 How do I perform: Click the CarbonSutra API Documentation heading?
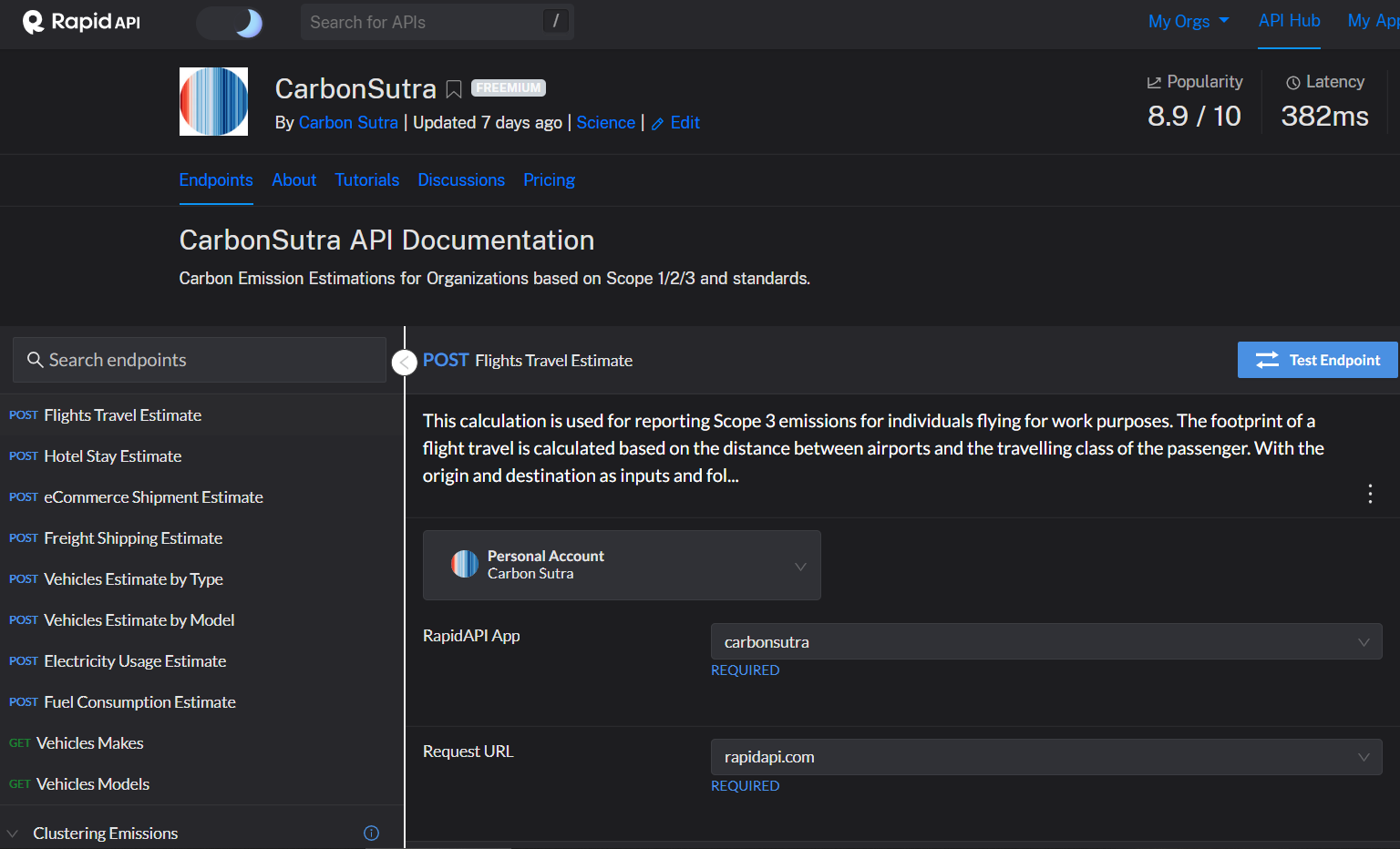point(386,240)
